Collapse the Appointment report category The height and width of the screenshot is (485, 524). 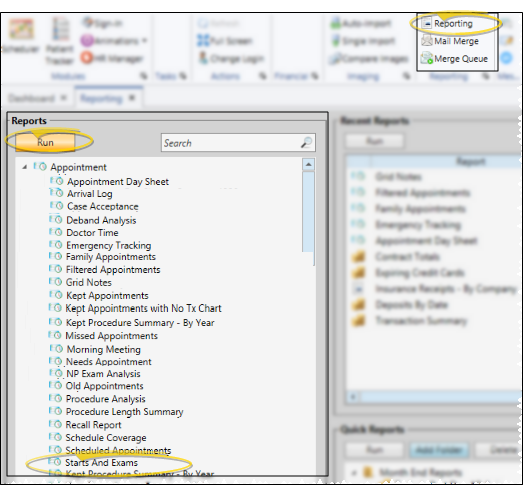(24, 167)
